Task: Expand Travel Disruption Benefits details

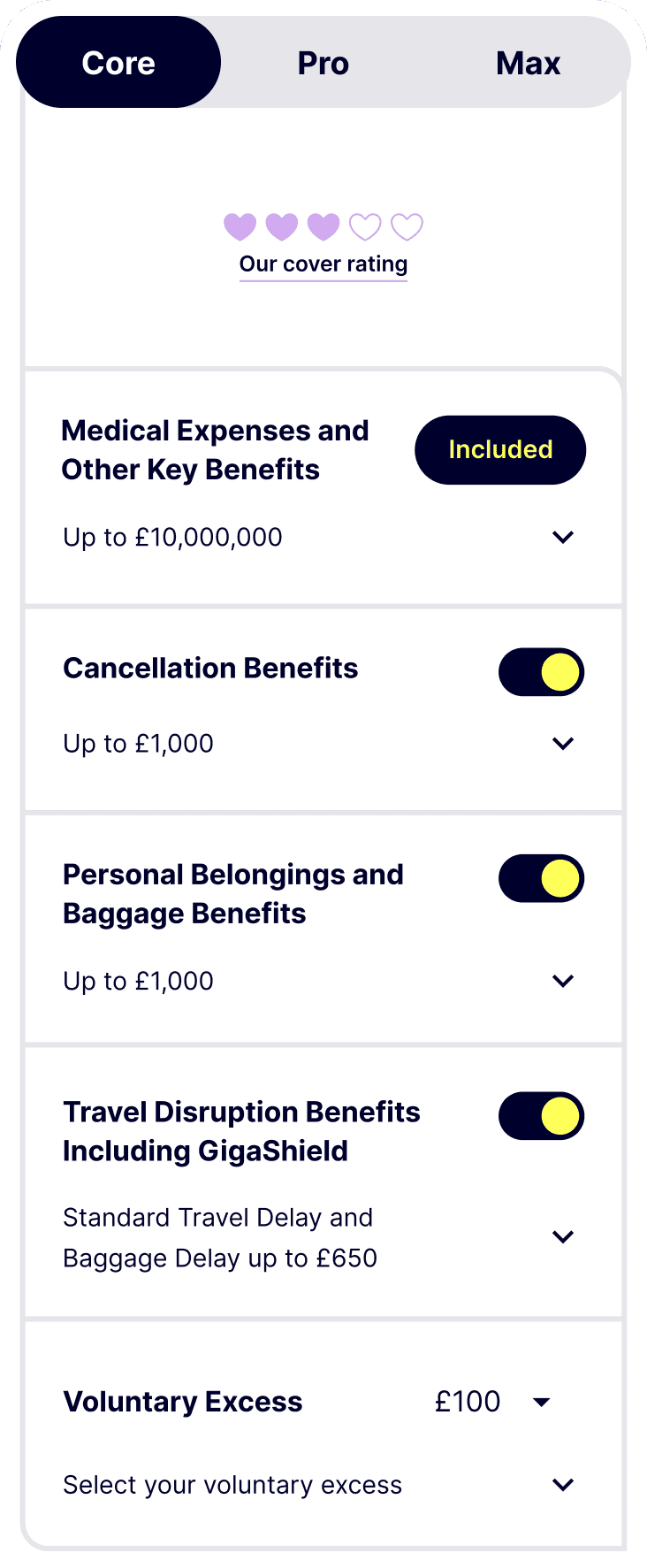Action: [563, 1237]
